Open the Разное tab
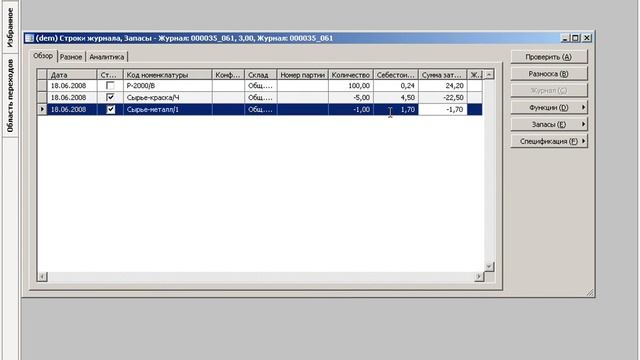This screenshot has height=360, width=640. pos(71,57)
